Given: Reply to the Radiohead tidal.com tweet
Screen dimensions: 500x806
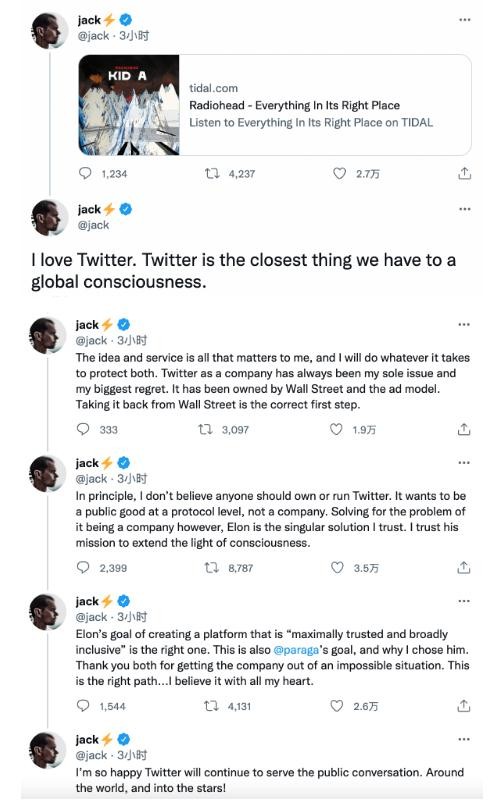Looking at the screenshot, I should tap(85, 174).
